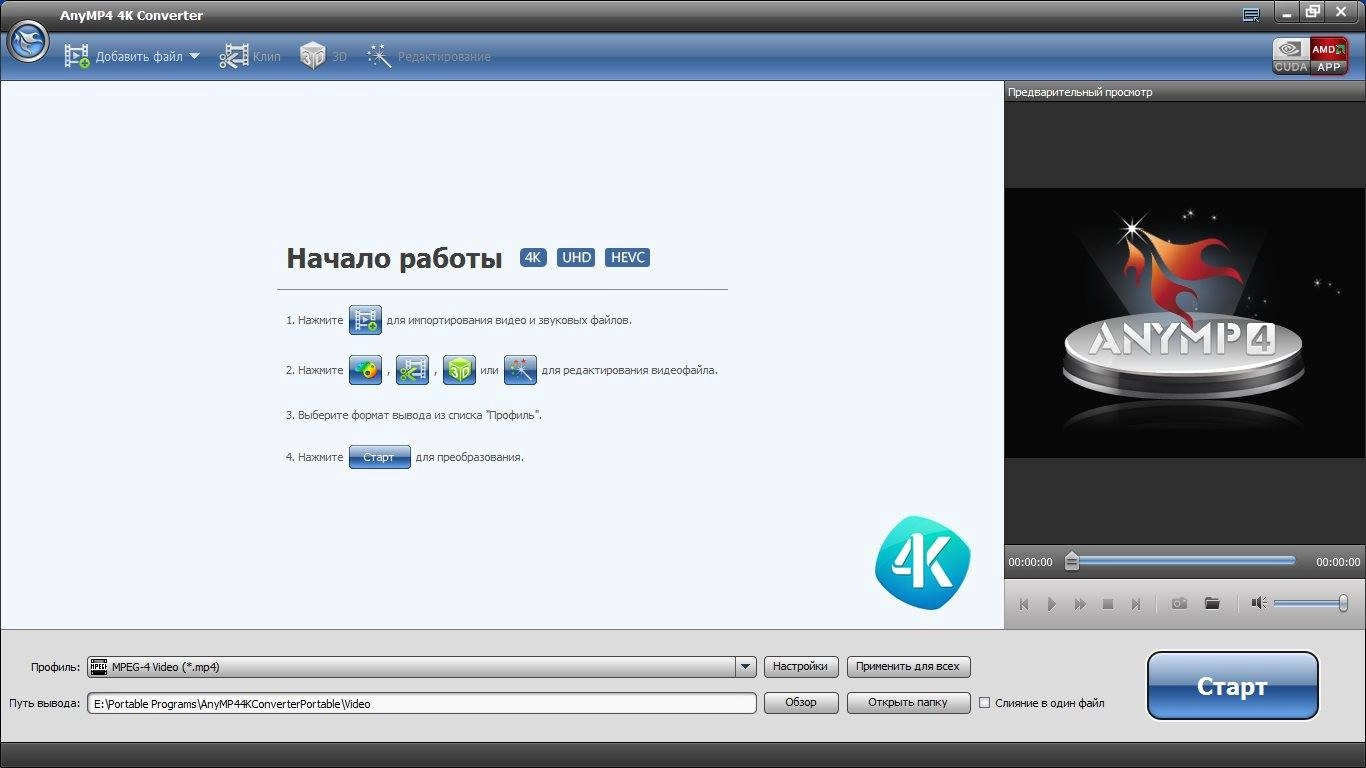Click the Путь вывода label
The image size is (1366, 768).
44,703
